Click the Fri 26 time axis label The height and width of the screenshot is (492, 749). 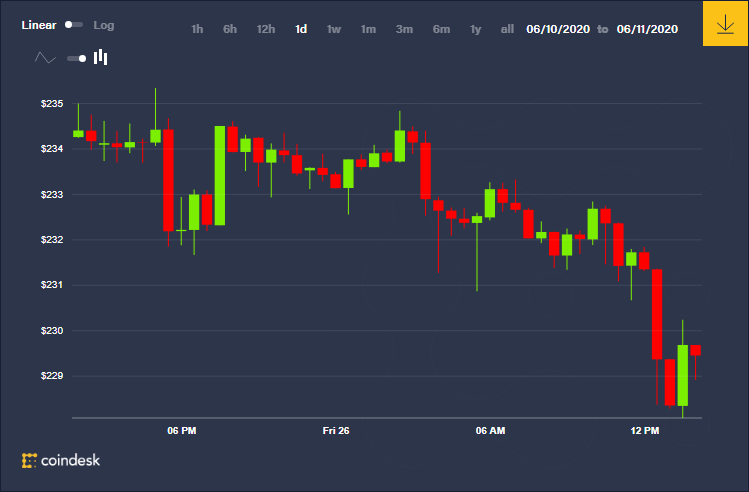pos(336,431)
